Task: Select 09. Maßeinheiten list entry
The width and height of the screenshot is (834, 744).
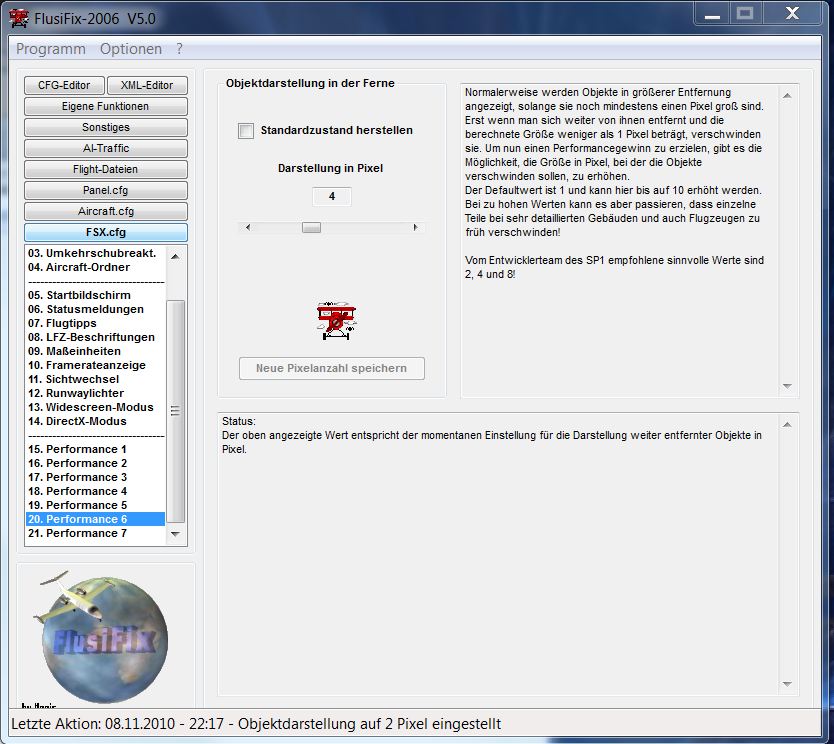Action: (x=95, y=351)
